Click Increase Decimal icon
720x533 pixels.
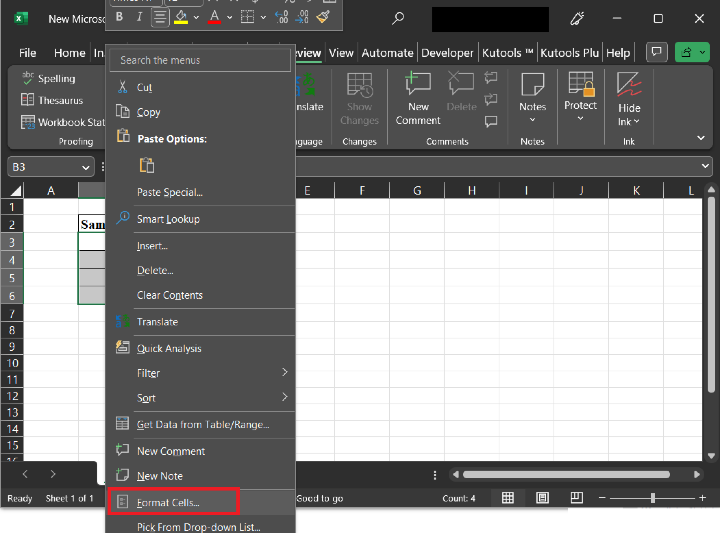tap(281, 17)
